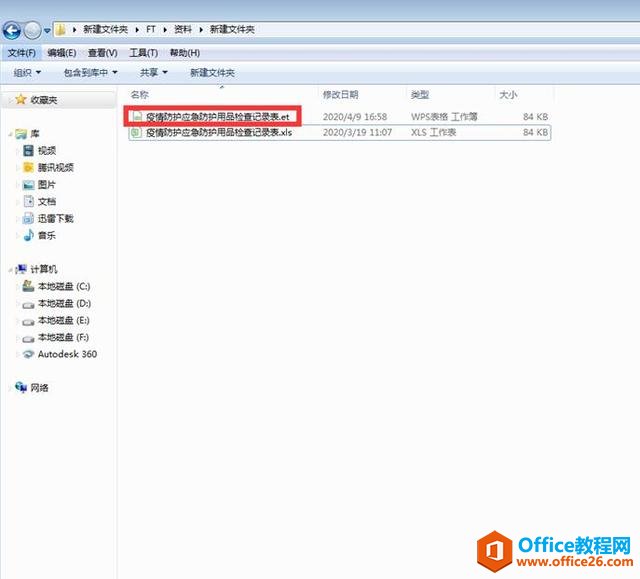Go back with the blue Back arrow
640x579 pixels.
(11, 30)
